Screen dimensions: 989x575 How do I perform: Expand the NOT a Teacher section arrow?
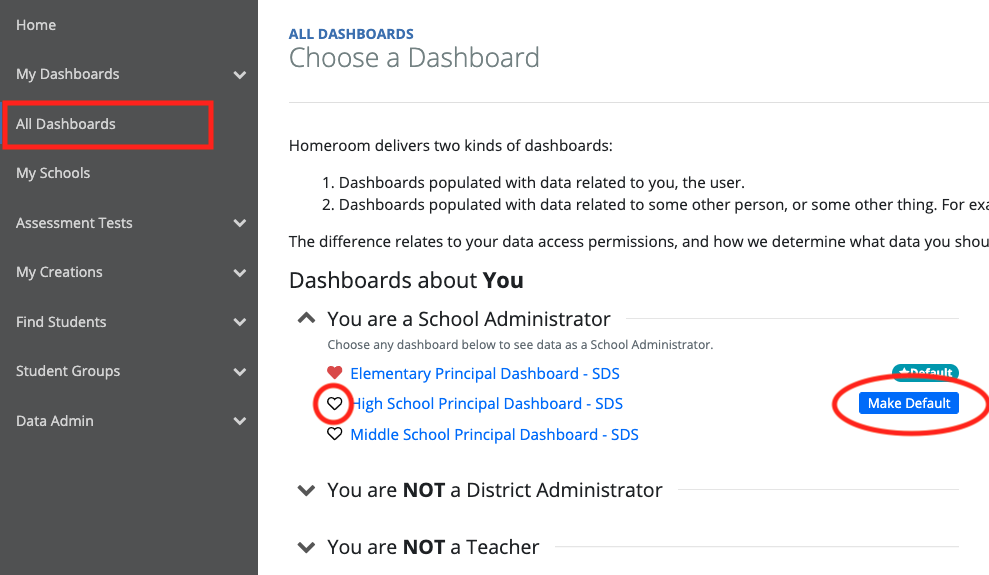click(x=307, y=547)
